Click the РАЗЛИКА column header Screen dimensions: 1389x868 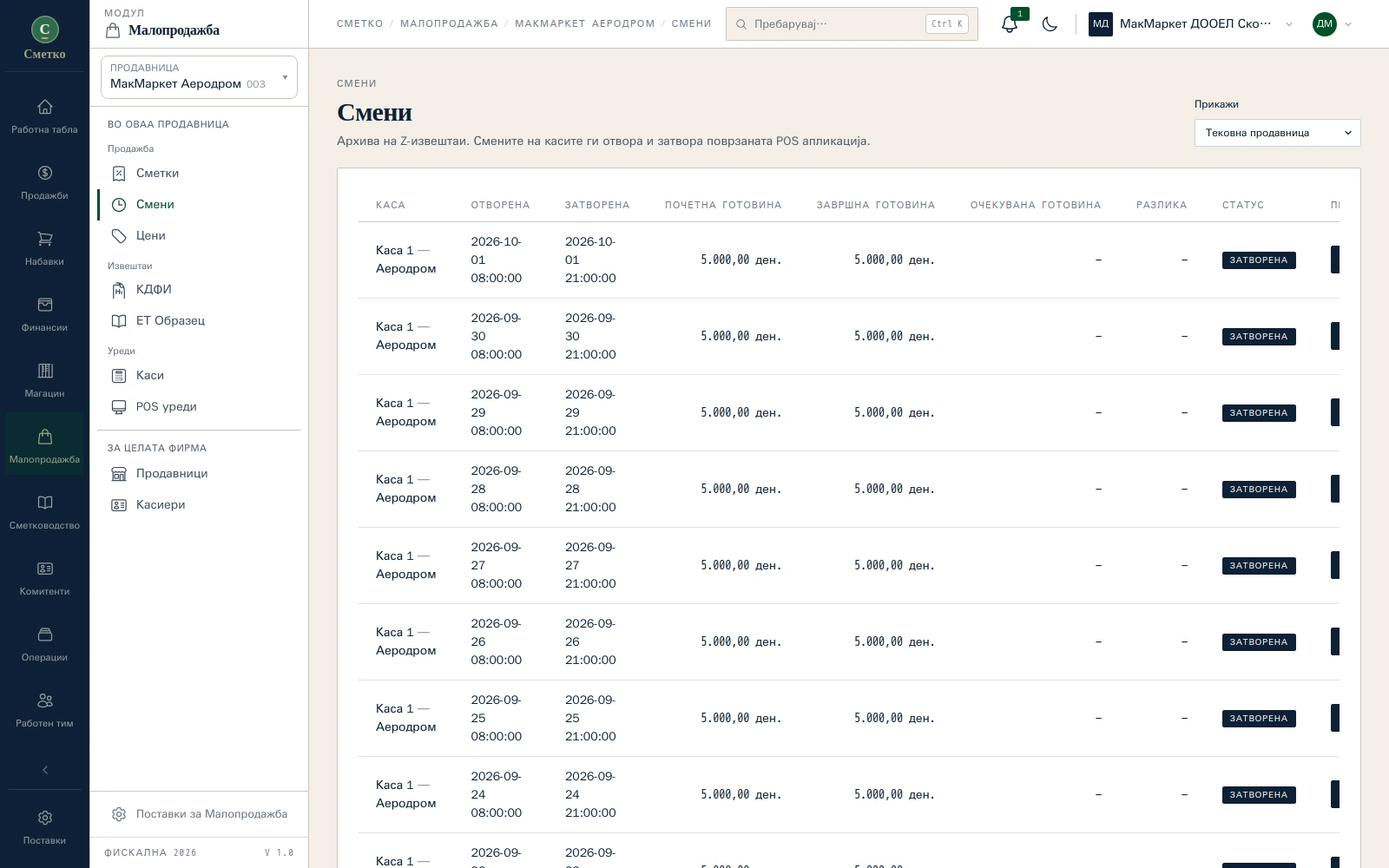[x=1162, y=206]
